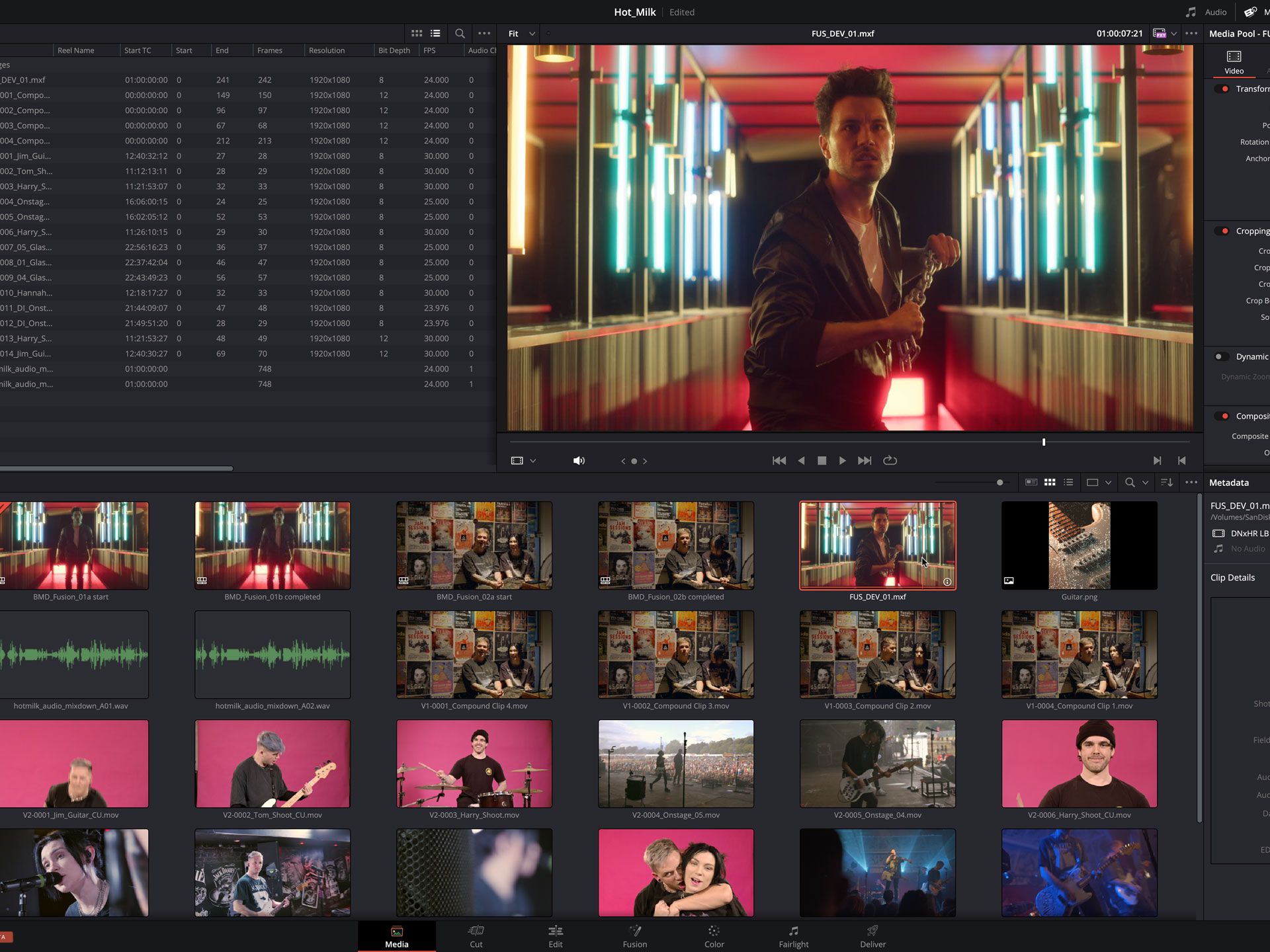Image resolution: width=1270 pixels, height=952 pixels.
Task: Expand the proxy (PXY) resolution dropdown
Action: coord(1174,33)
